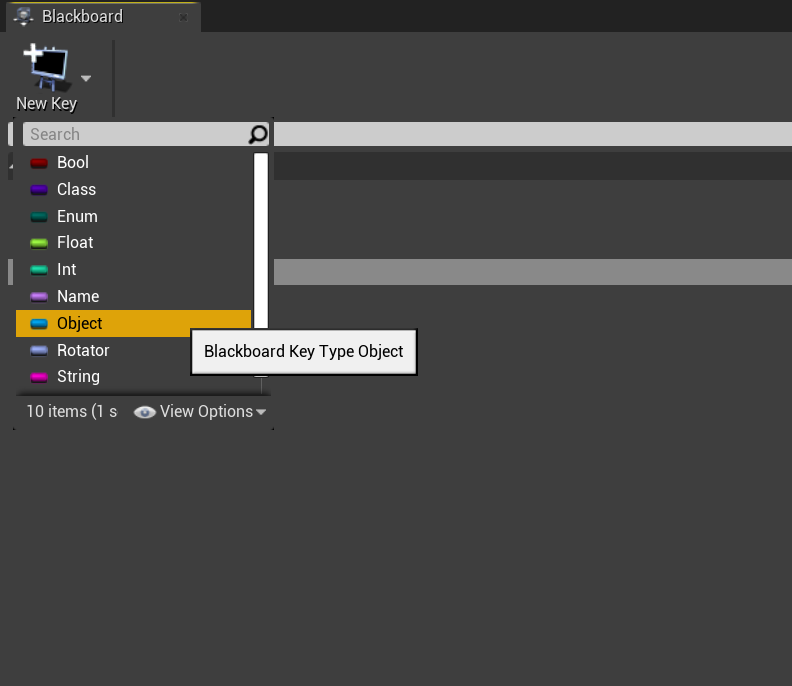Select Enum key type
This screenshot has width=792, height=686.
pos(133,216)
